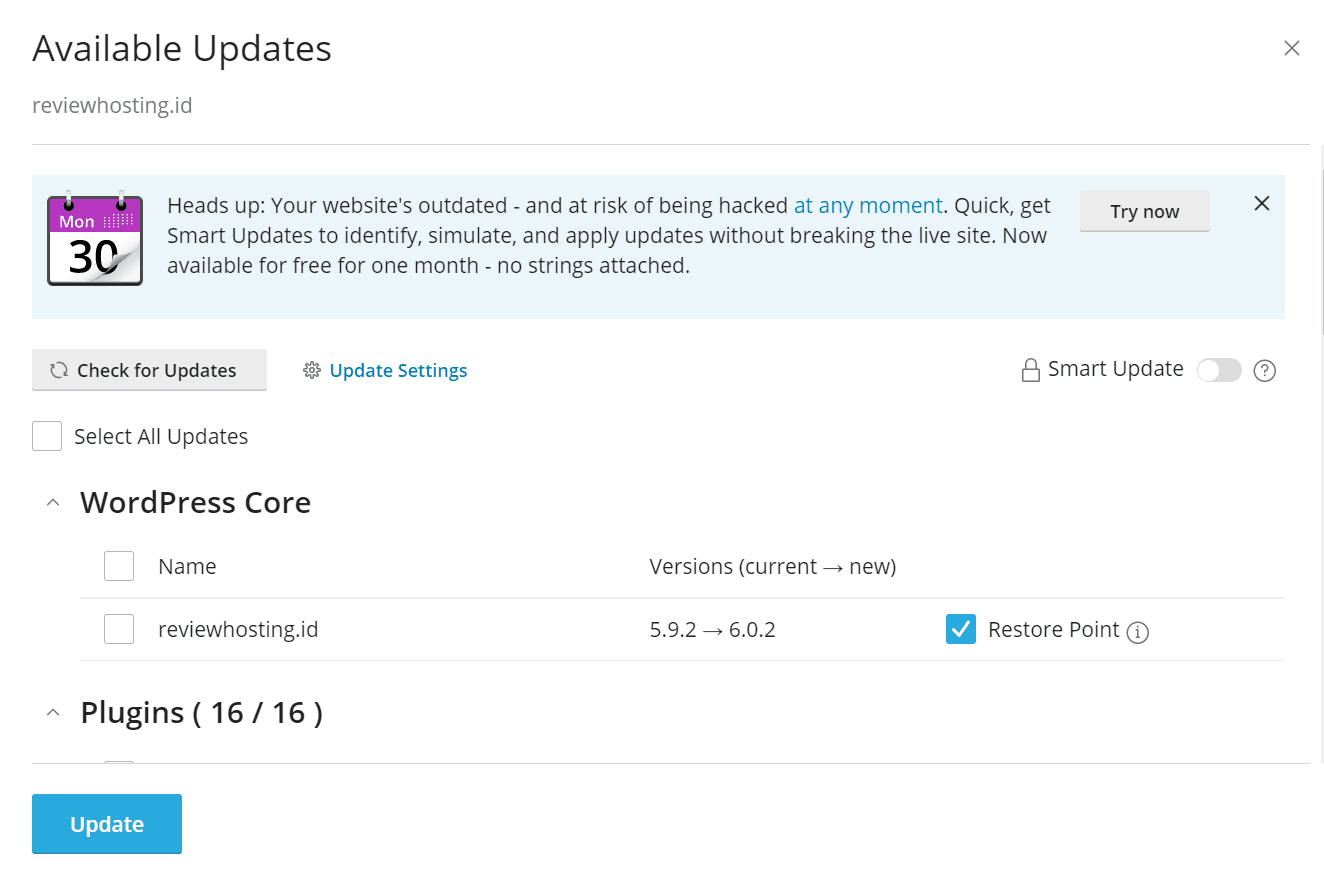Click the Try now button
This screenshot has height=890, width=1324.
1144,212
